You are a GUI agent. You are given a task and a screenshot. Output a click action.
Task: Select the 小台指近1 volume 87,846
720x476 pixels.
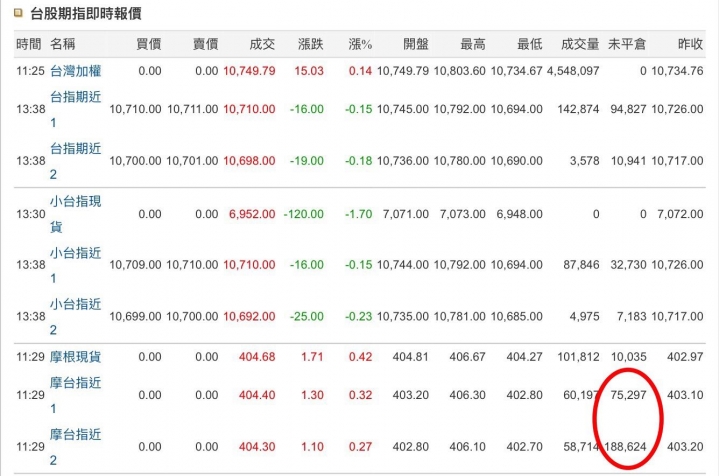pos(581,265)
